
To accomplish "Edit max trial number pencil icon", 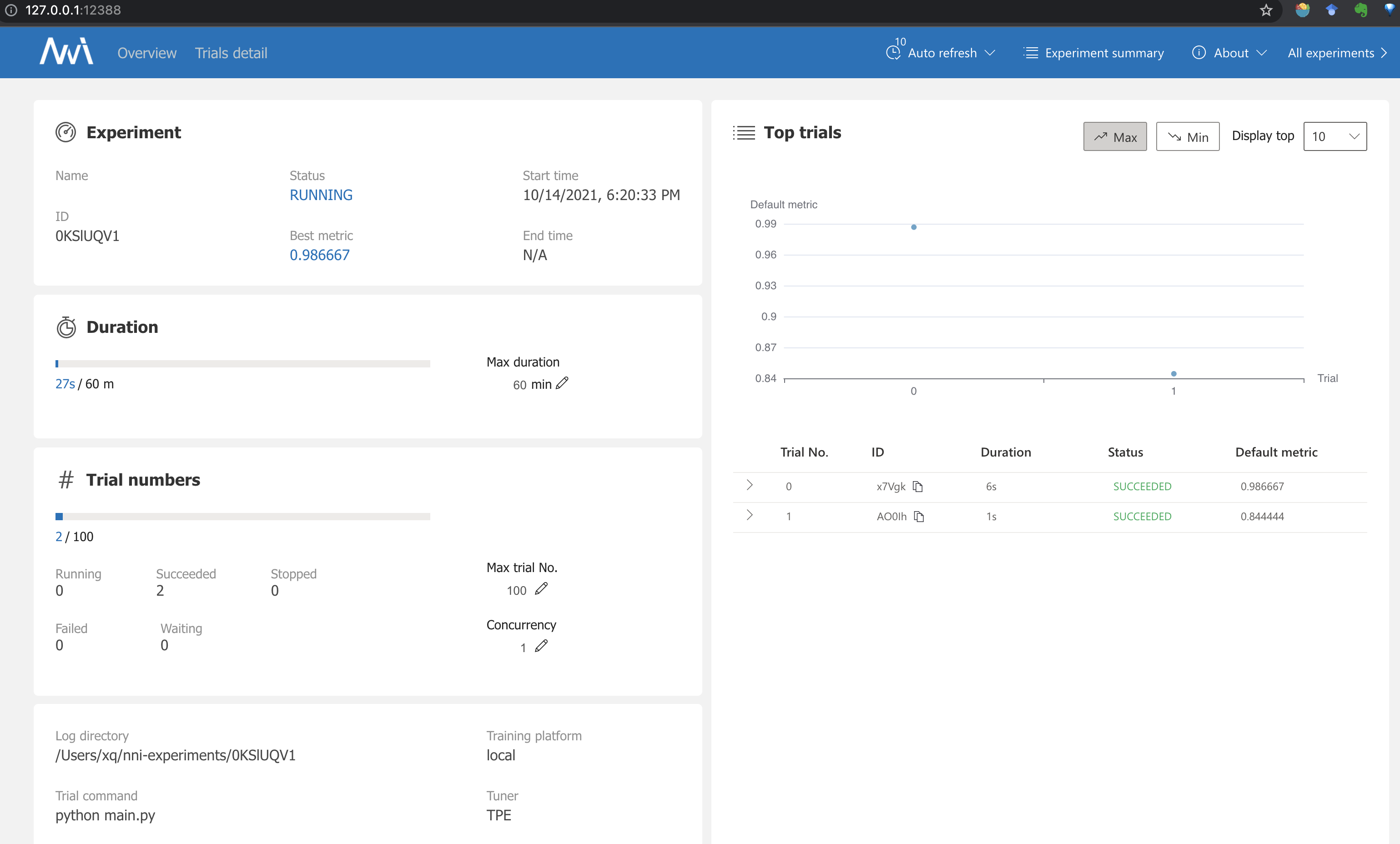I will click(x=541, y=589).
